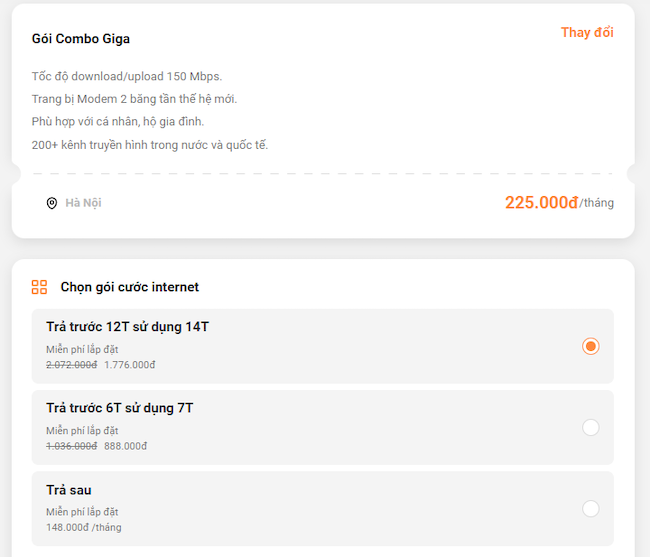
Task: Choose the Trả trước 12T sử dụng 14T card
Action: coord(323,346)
